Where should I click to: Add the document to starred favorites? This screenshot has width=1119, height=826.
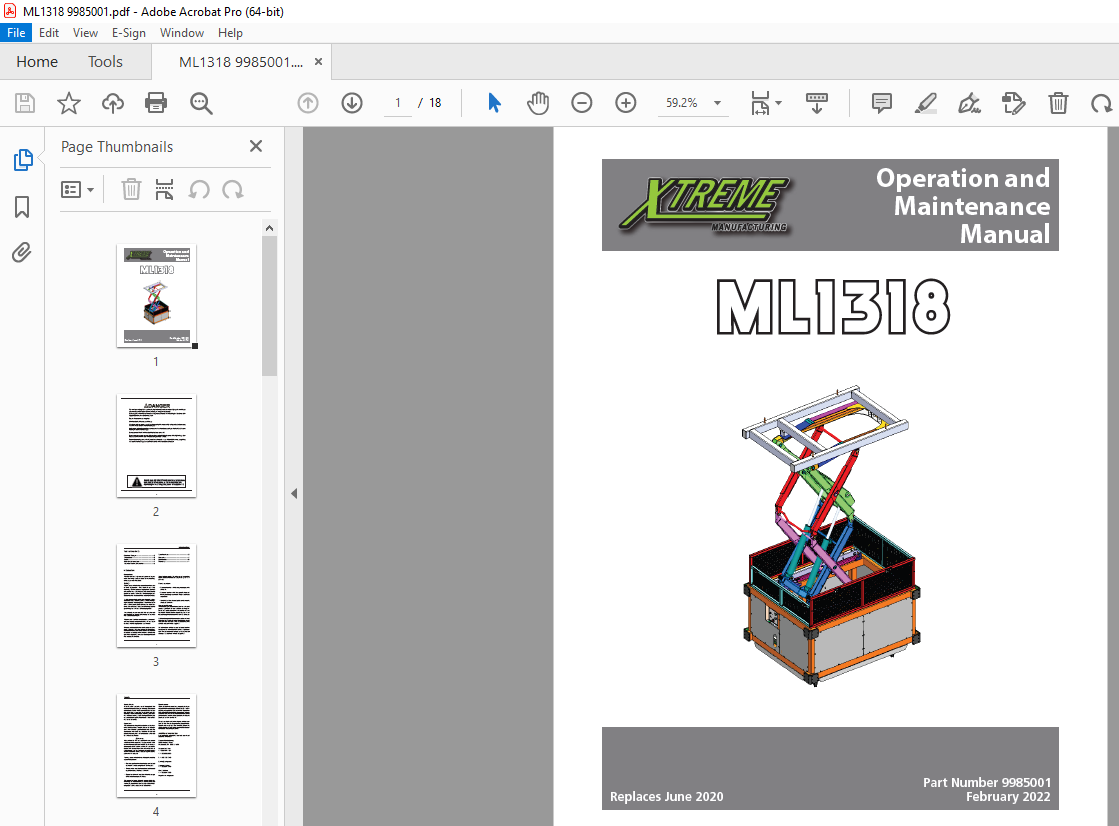[x=69, y=104]
